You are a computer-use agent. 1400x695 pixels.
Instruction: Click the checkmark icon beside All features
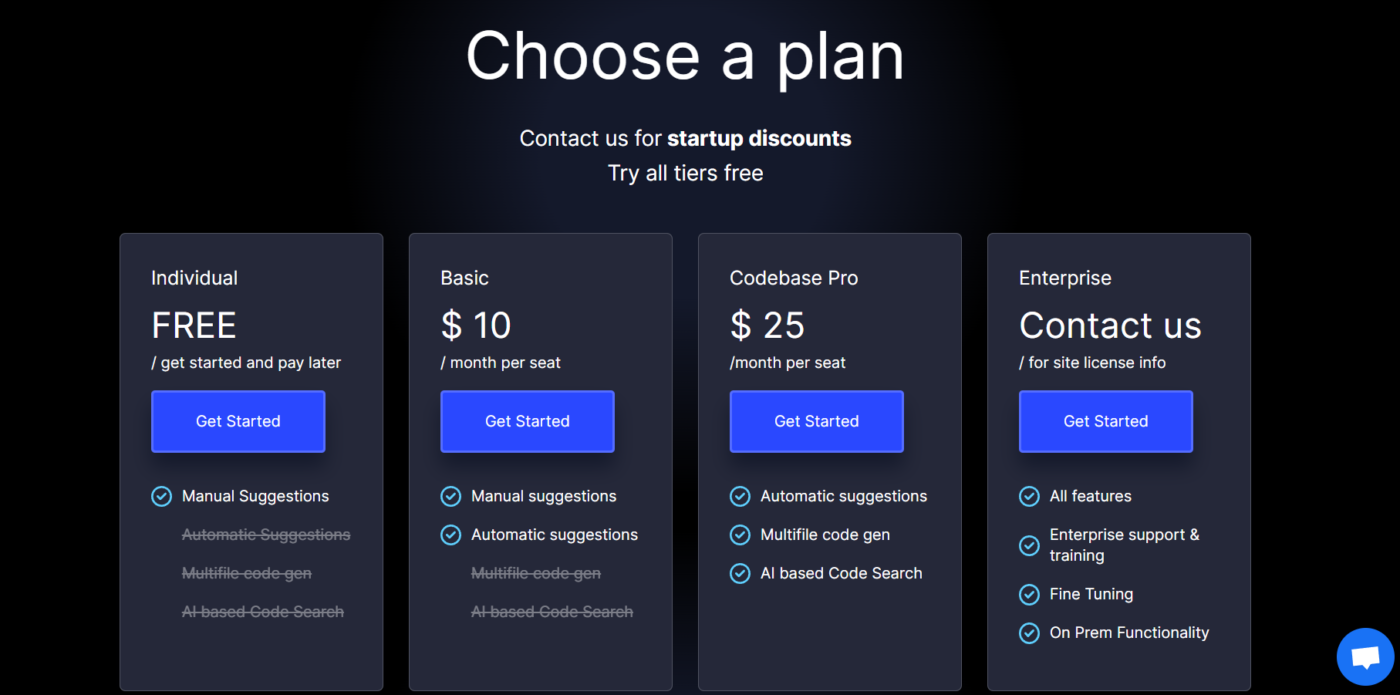pyautogui.click(x=1029, y=496)
